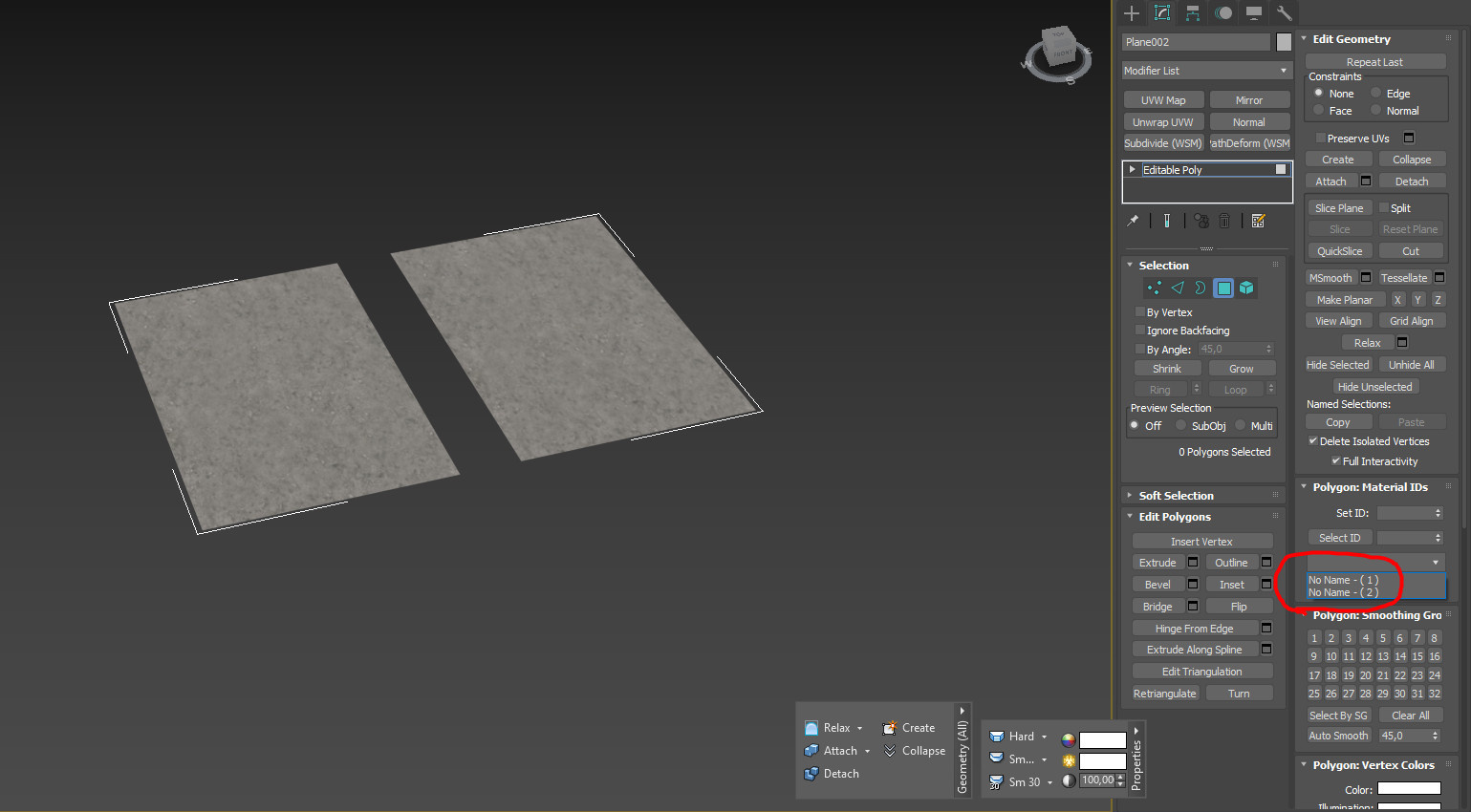Click the UVW Map modifier button
This screenshot has height=812, width=1471.
tap(1163, 100)
